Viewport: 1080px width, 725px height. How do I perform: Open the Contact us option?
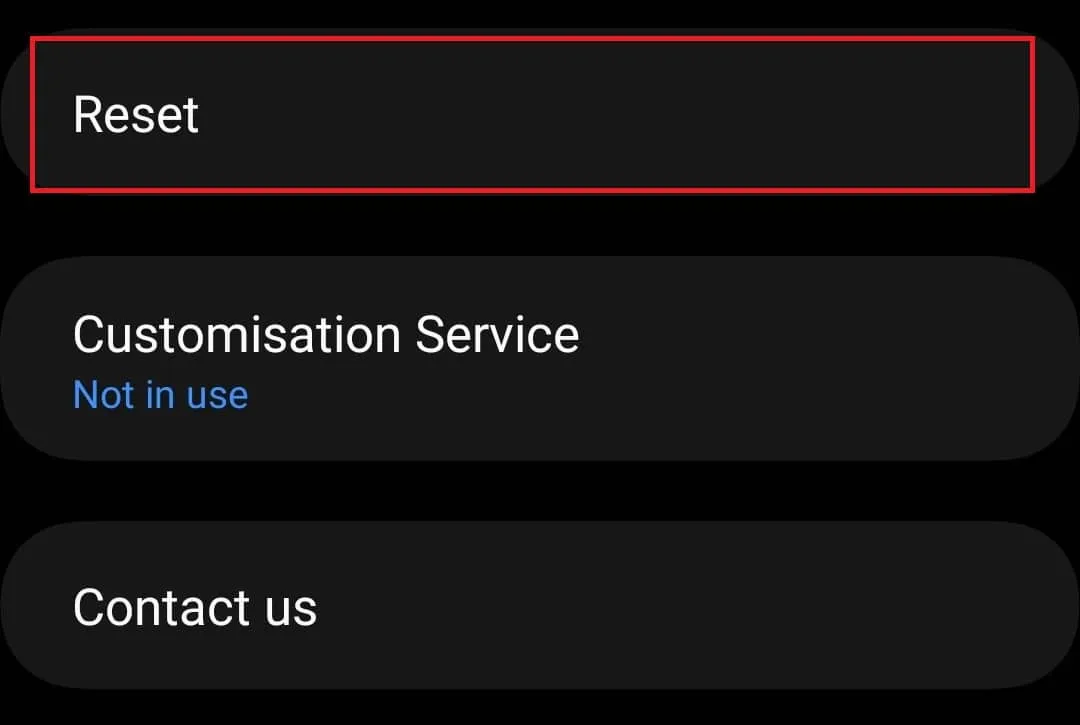540,606
